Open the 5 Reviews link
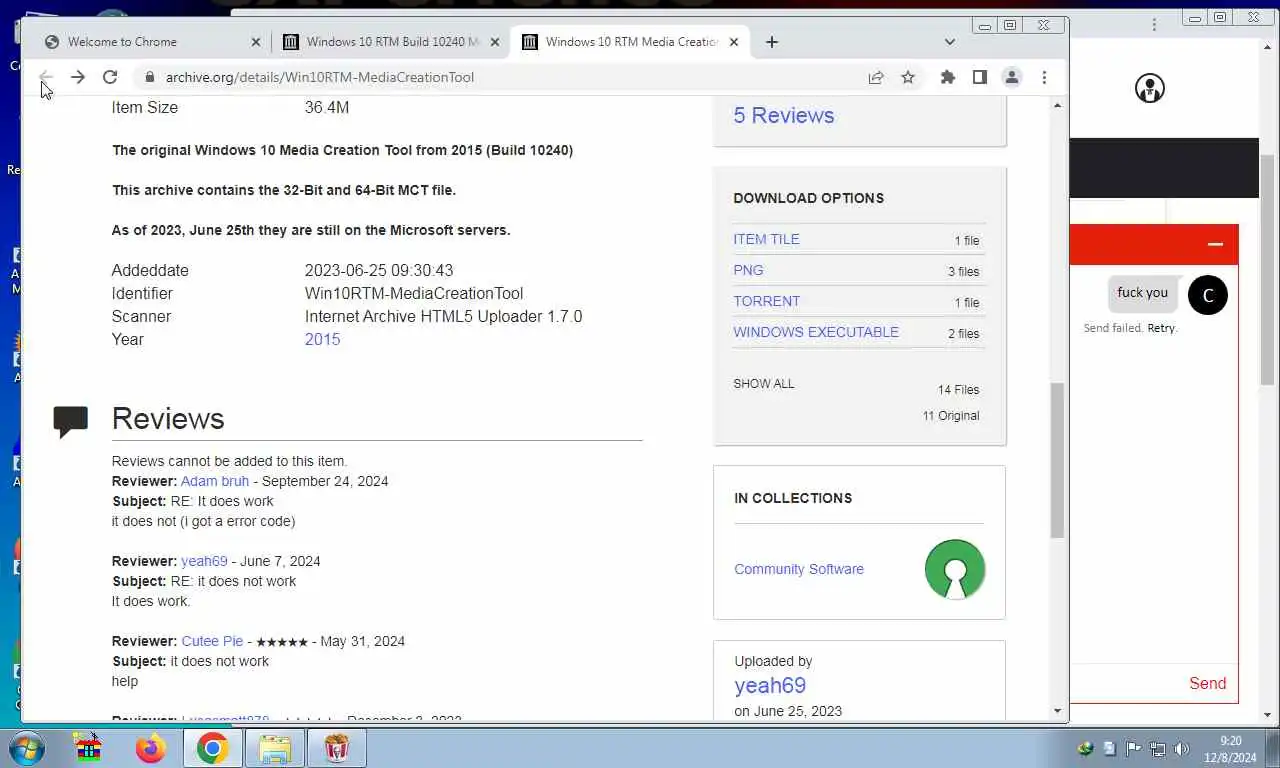Screen dimensions: 1280x768 coord(784,115)
